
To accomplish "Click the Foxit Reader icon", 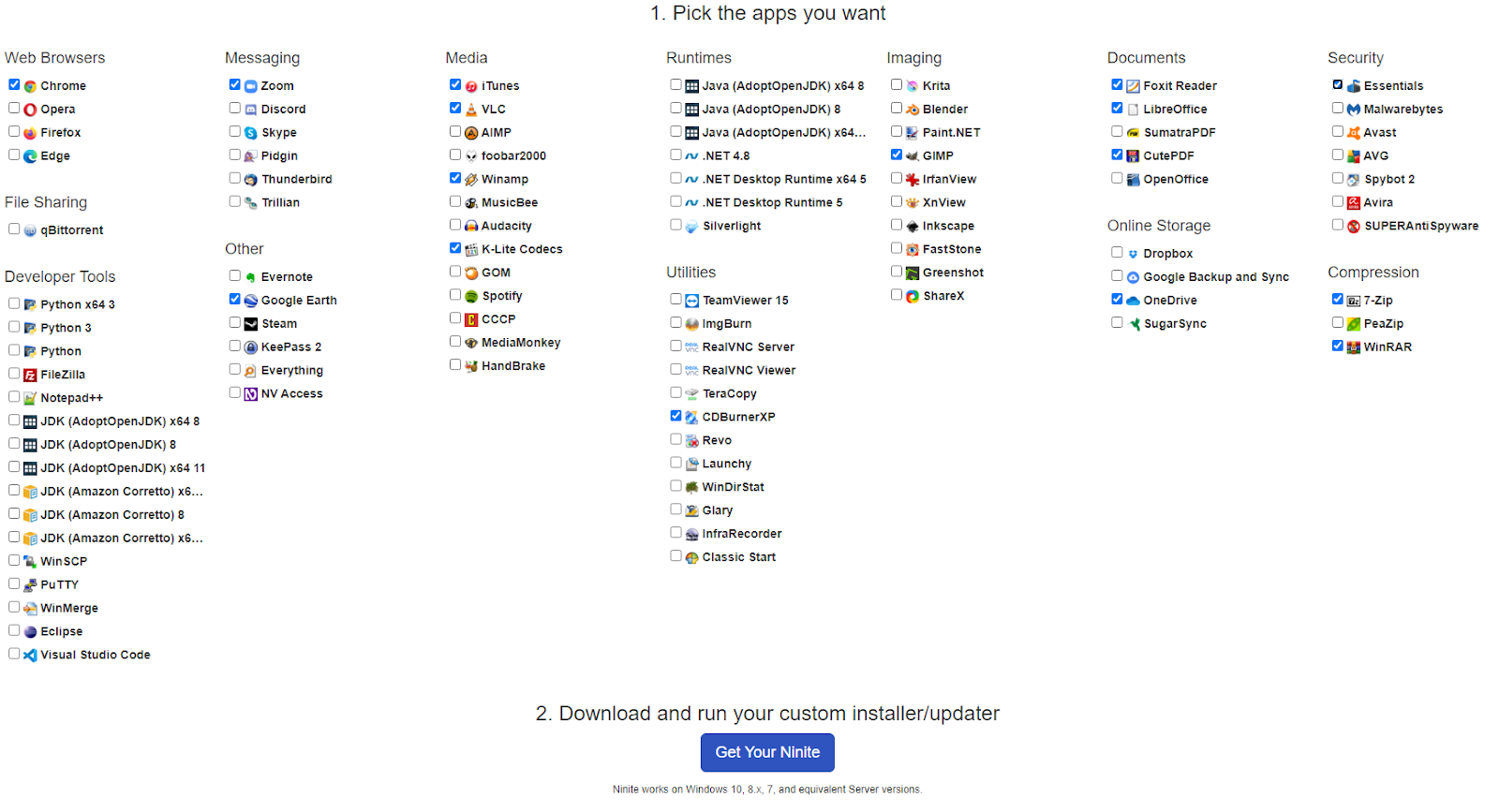I will point(1133,86).
